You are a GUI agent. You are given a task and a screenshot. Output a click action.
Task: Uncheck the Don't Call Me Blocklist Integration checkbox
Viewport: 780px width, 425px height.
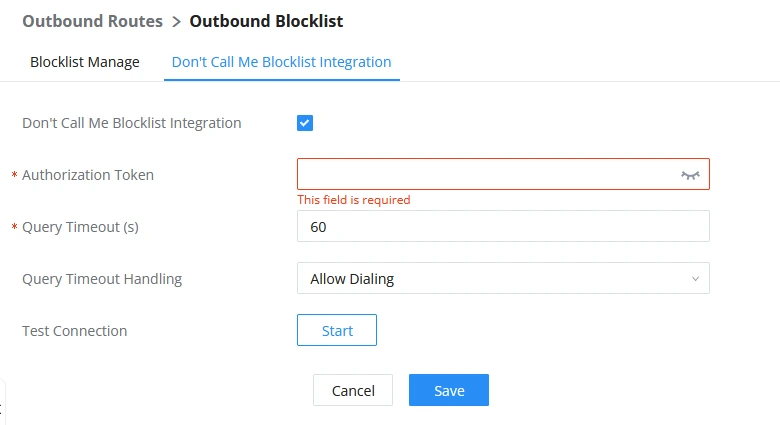[305, 123]
